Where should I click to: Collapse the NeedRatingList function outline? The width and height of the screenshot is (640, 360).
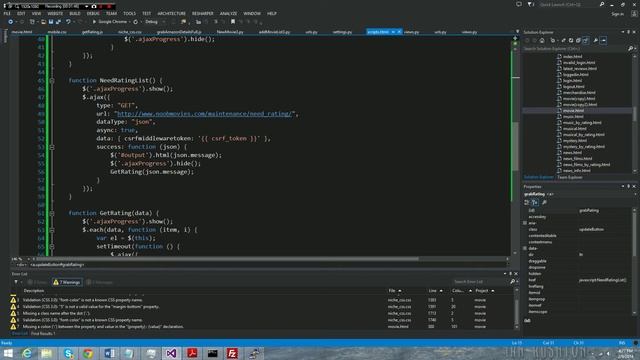click(x=52, y=80)
